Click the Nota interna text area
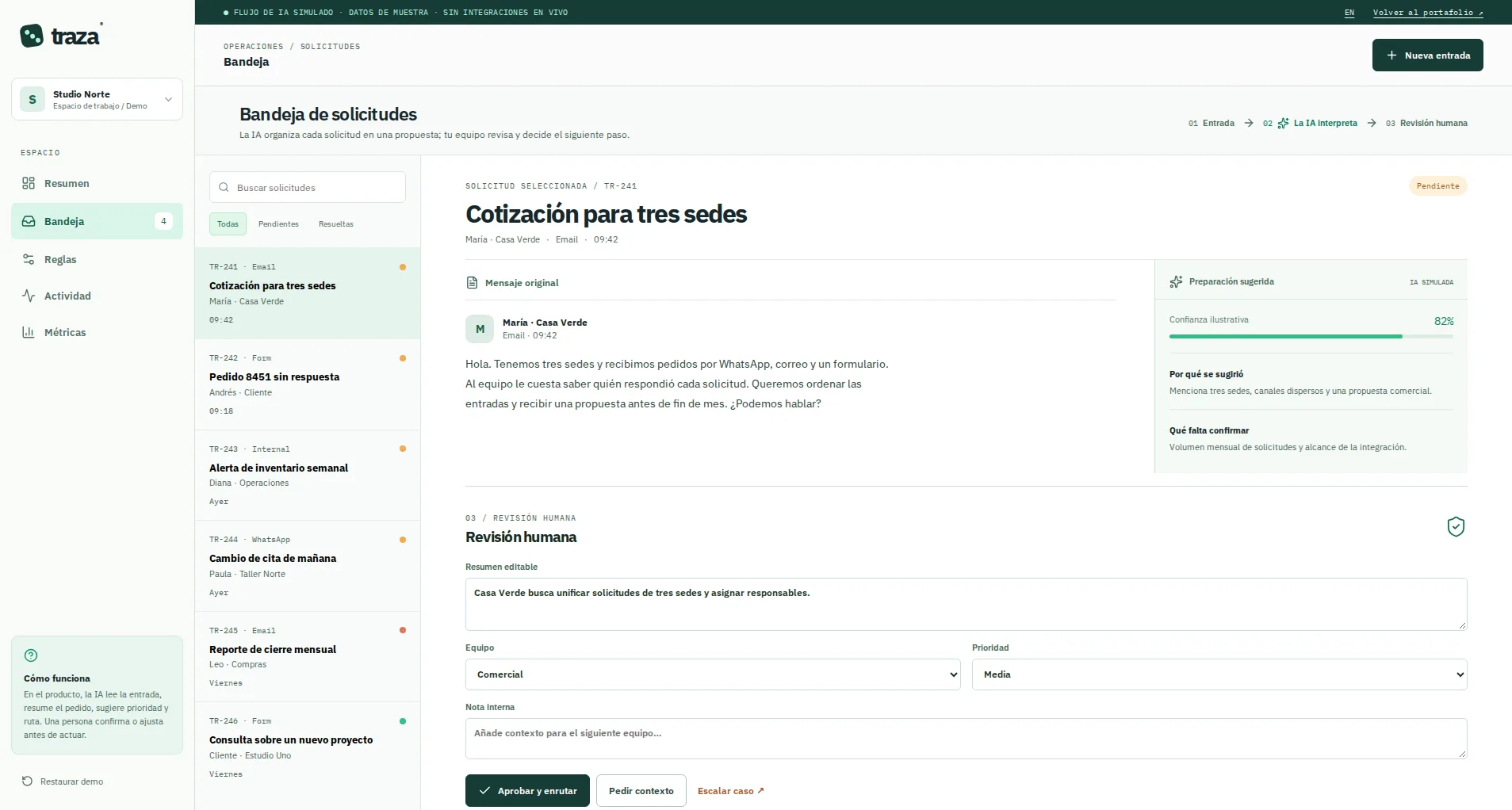The height and width of the screenshot is (810, 1512). tap(966, 739)
